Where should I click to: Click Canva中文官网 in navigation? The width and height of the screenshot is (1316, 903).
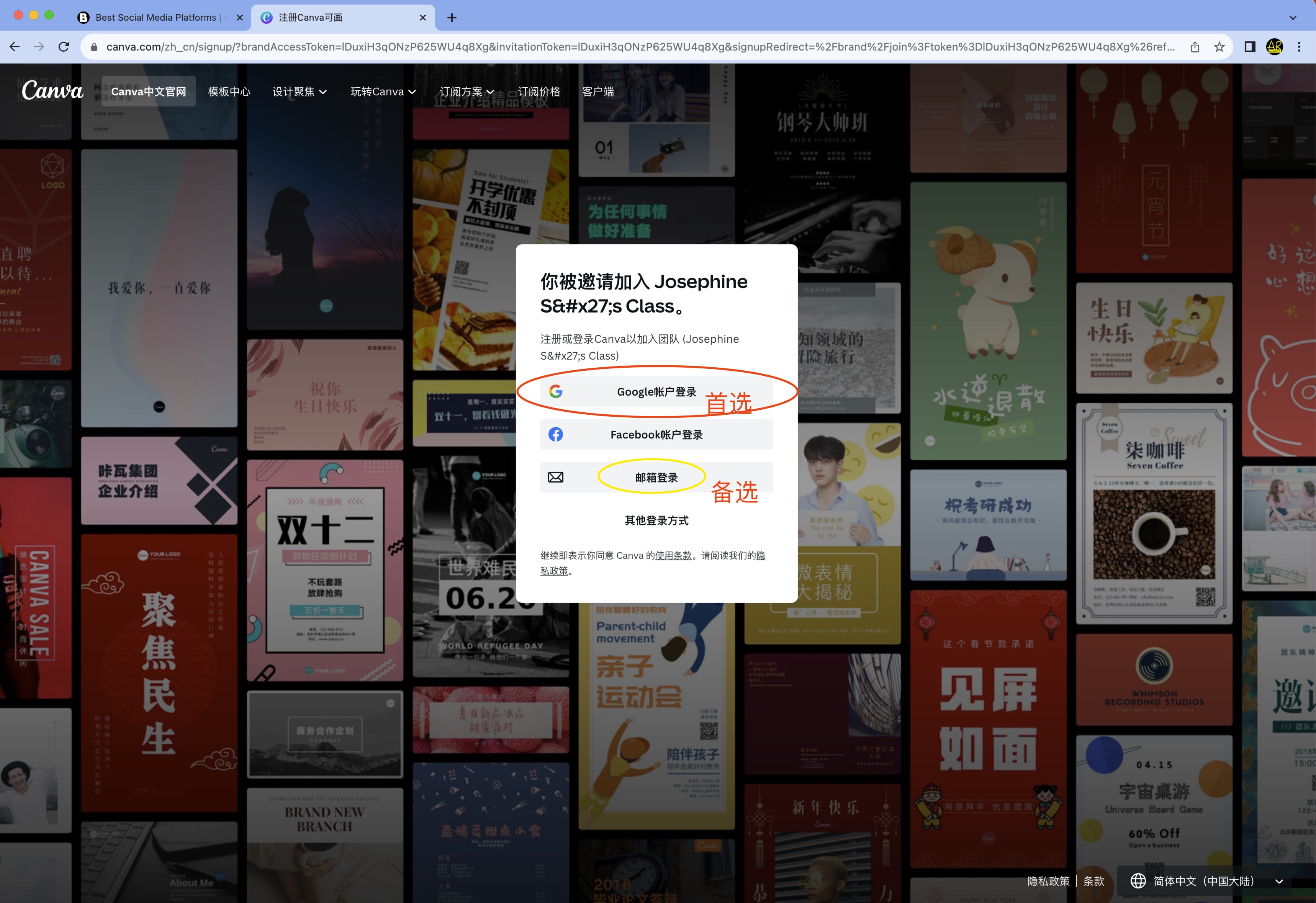tap(148, 91)
